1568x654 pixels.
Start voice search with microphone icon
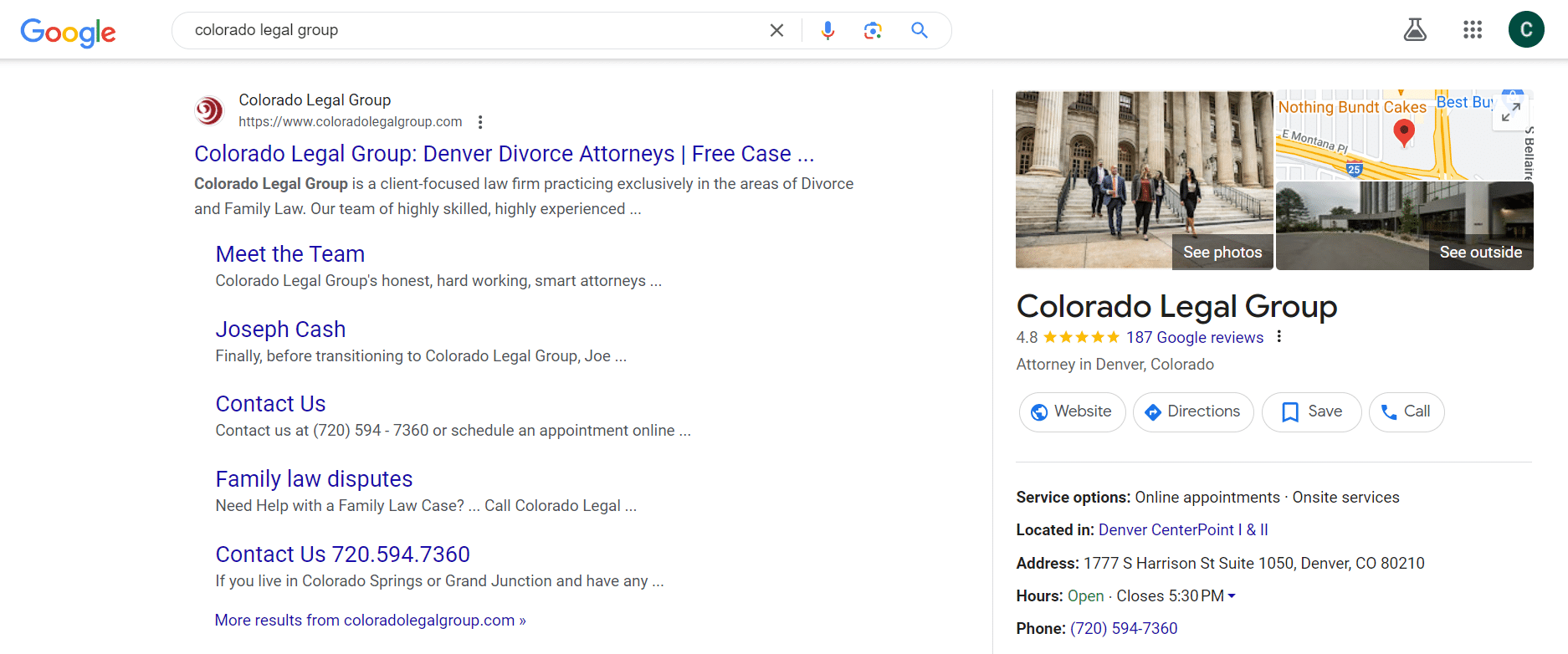[828, 31]
